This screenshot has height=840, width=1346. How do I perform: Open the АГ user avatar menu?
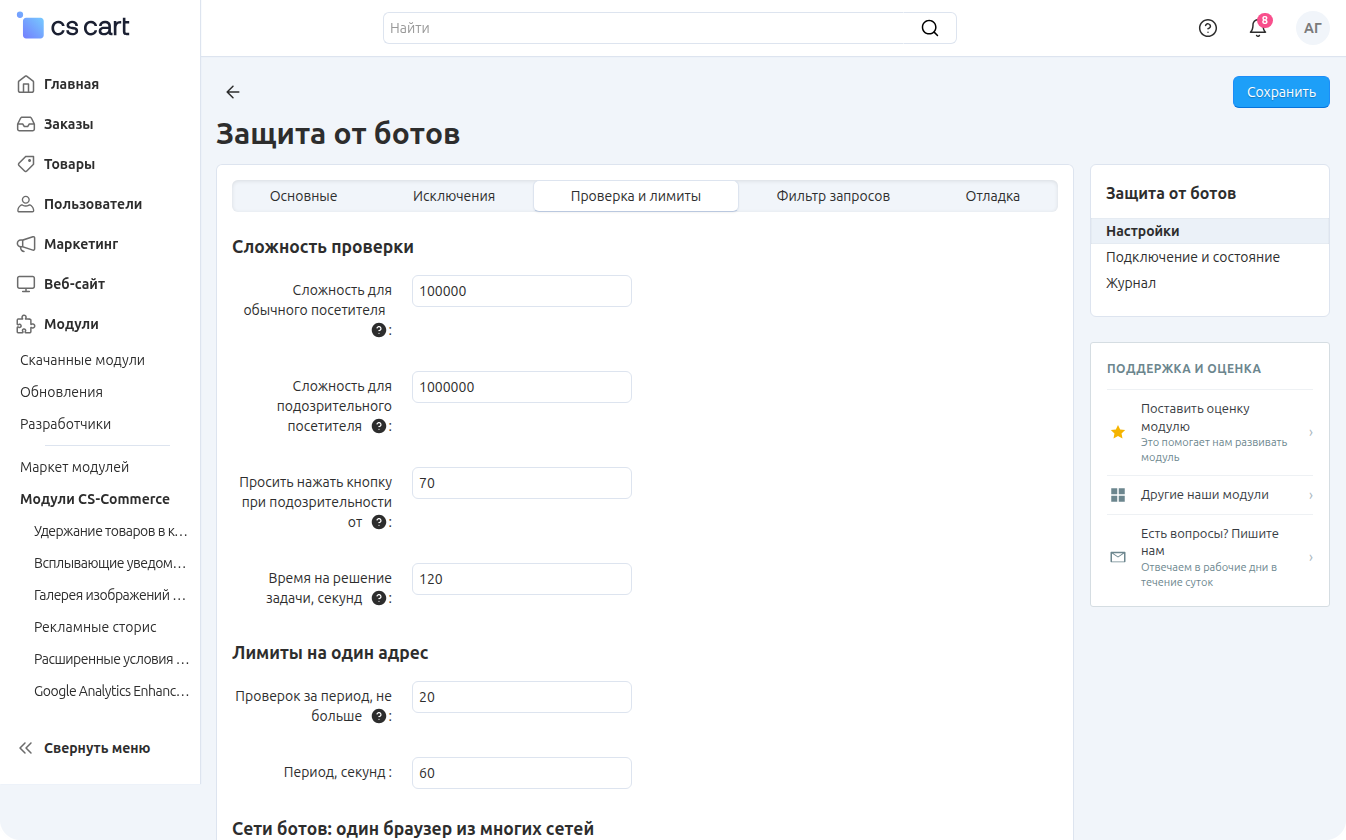click(x=1313, y=28)
